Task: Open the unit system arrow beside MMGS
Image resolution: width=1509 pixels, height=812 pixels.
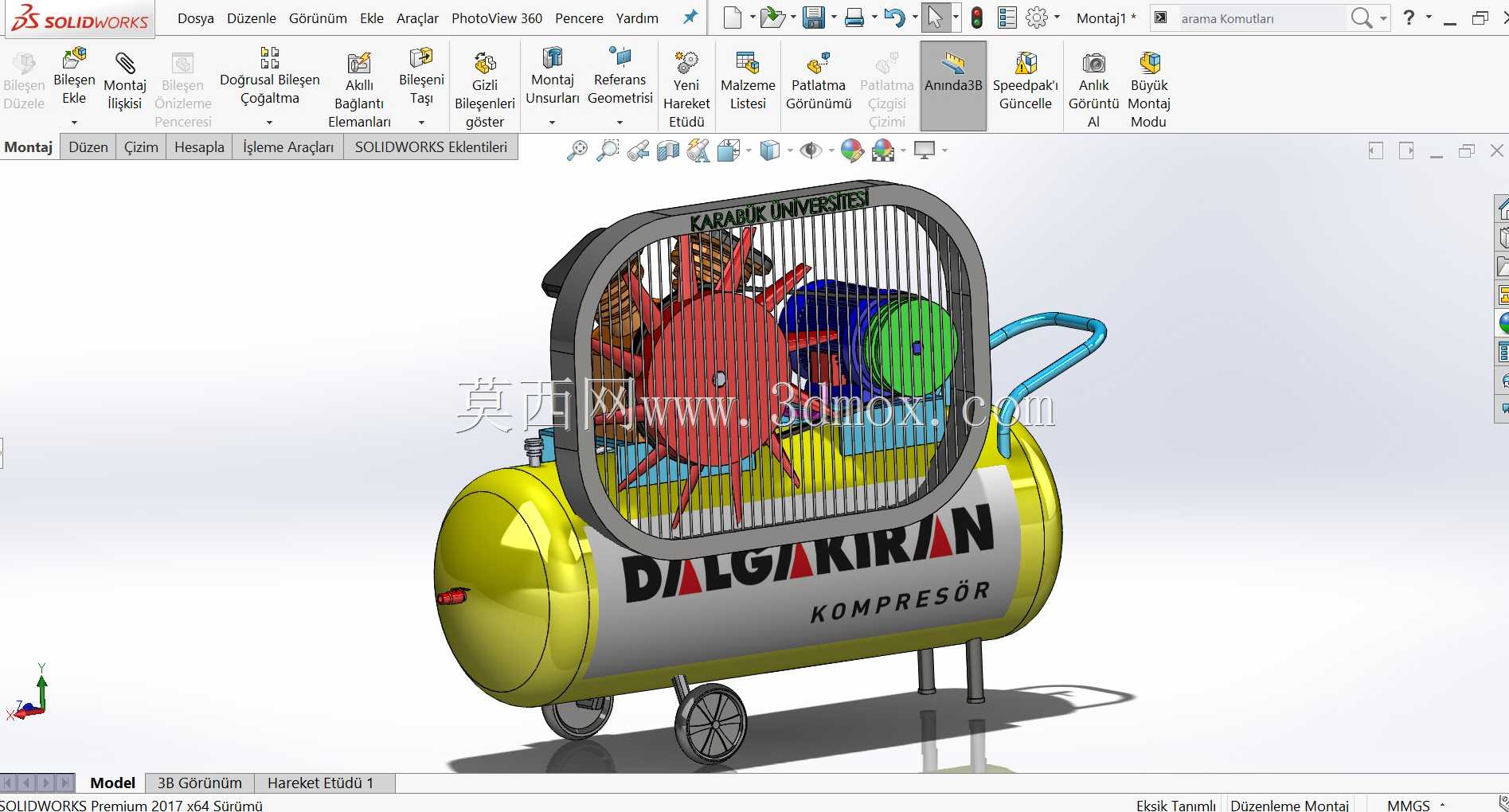Action: point(1442,806)
